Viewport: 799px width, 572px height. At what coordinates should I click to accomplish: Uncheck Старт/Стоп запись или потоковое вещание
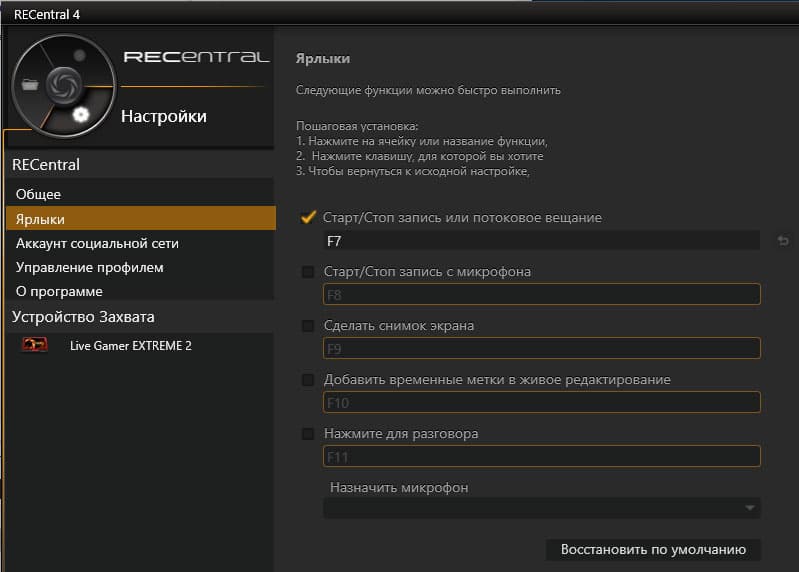308,217
